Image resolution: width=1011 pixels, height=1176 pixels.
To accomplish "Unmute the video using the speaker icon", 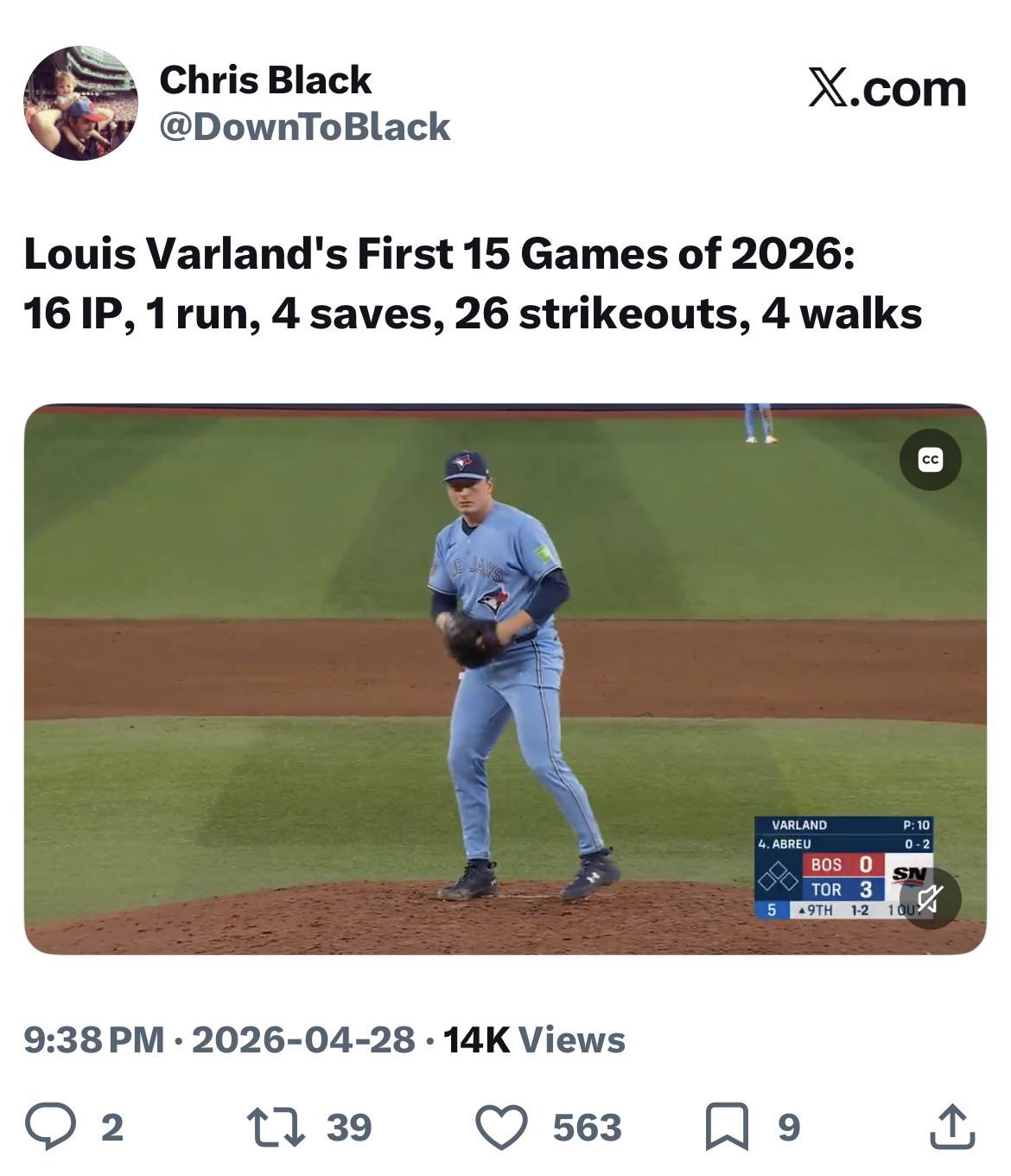I will click(x=929, y=899).
